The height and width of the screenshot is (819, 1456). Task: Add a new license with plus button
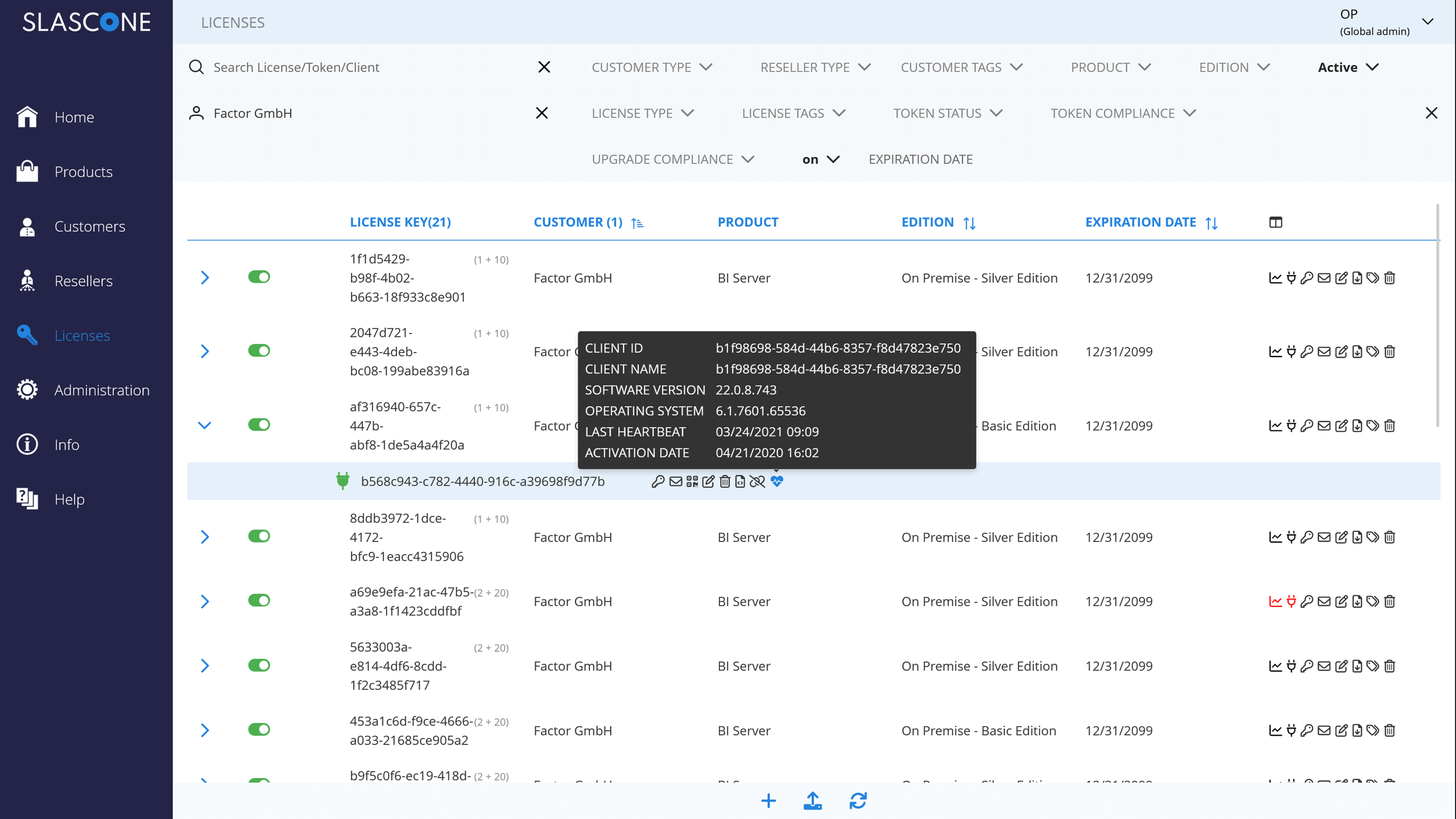pos(768,801)
